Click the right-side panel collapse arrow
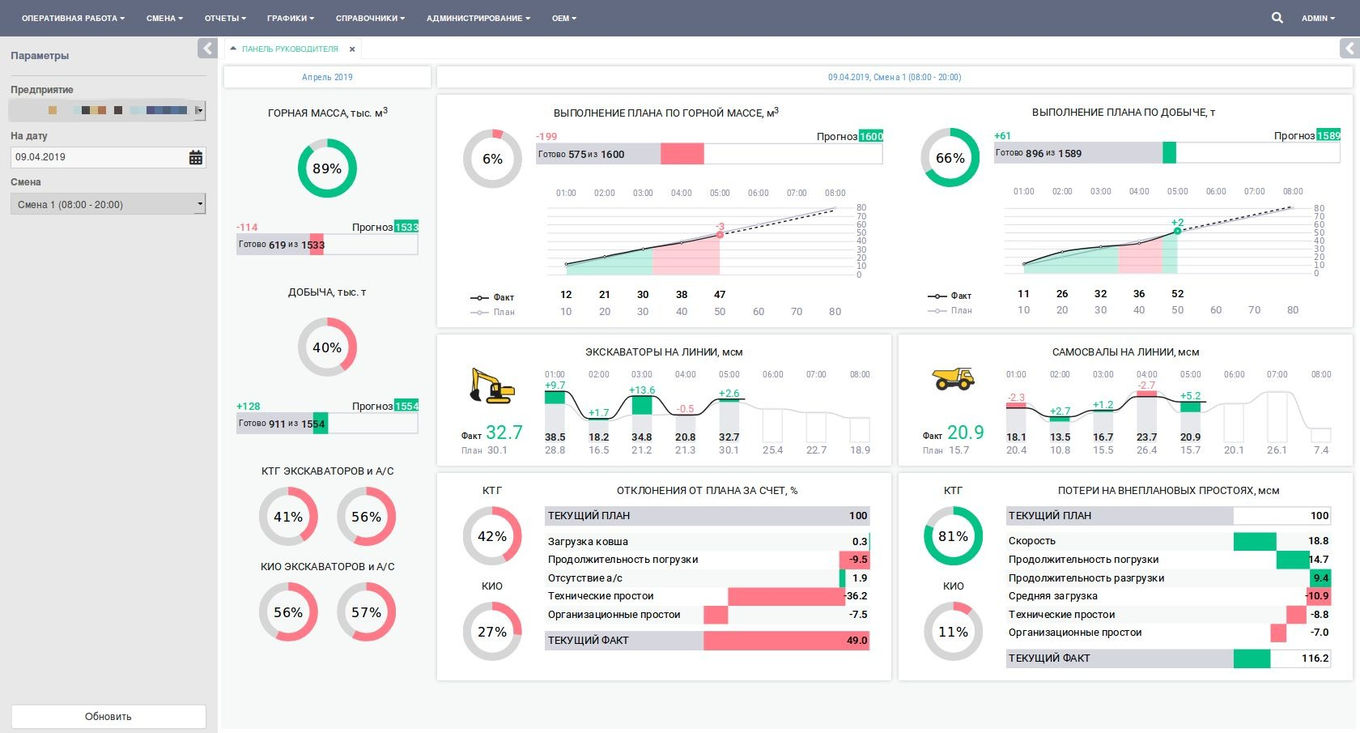 tap(1349, 48)
